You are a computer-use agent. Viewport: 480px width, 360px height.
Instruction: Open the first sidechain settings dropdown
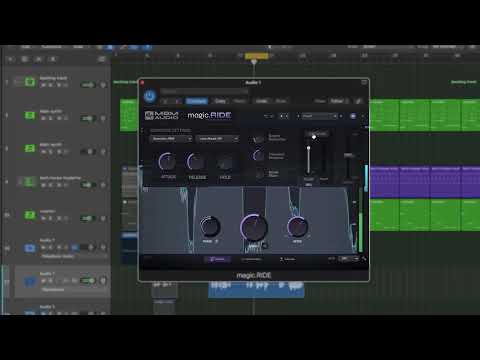(171, 139)
